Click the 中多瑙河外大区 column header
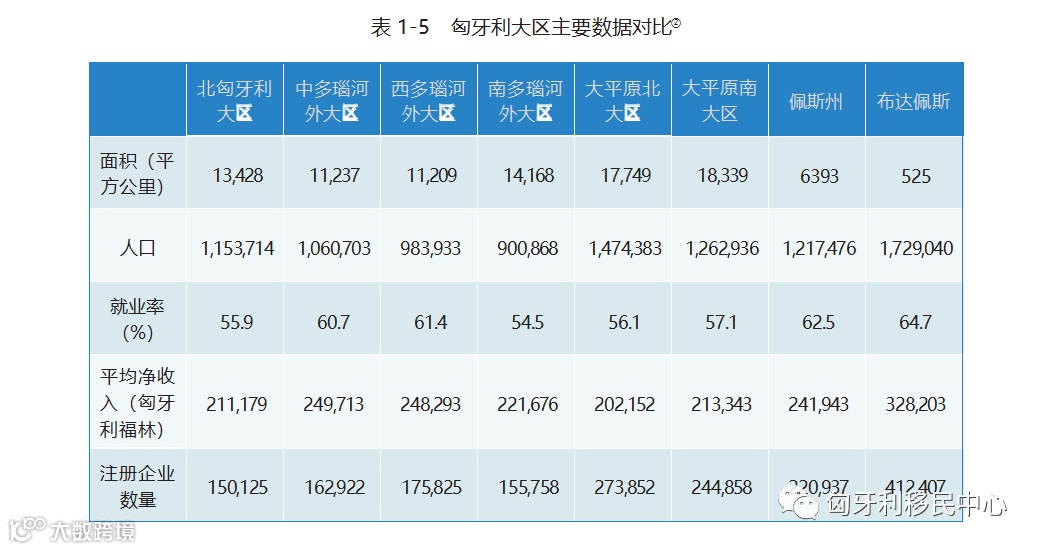 coord(332,101)
